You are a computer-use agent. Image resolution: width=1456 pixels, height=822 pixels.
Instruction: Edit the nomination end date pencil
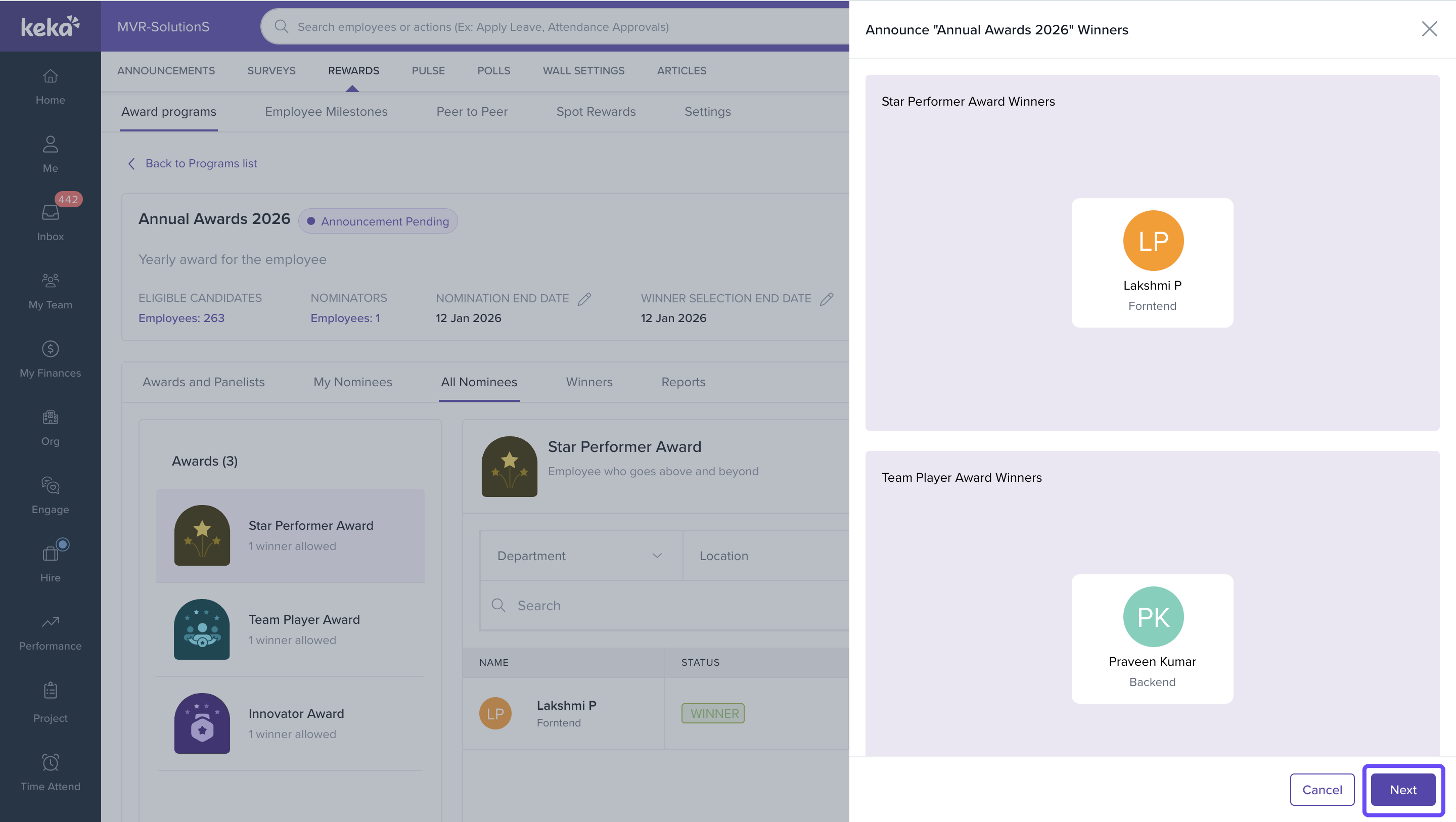[x=584, y=298]
